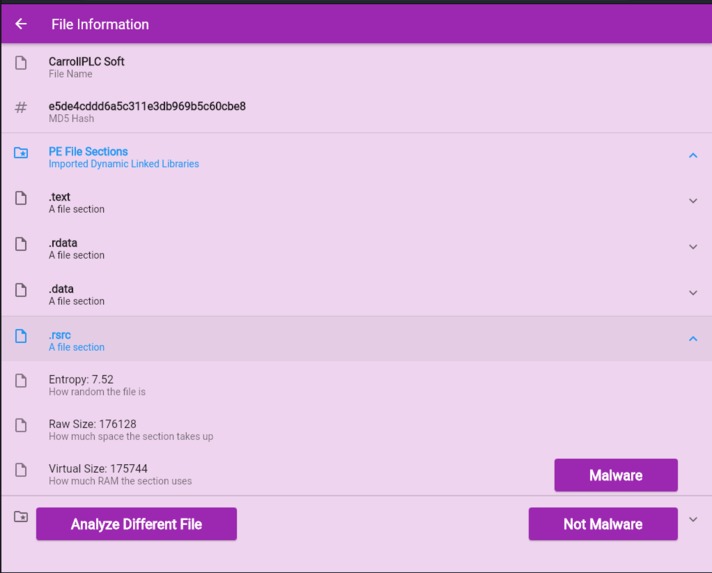The height and width of the screenshot is (573, 712).
Task: Select the .rdata row label
Action: click(63, 242)
